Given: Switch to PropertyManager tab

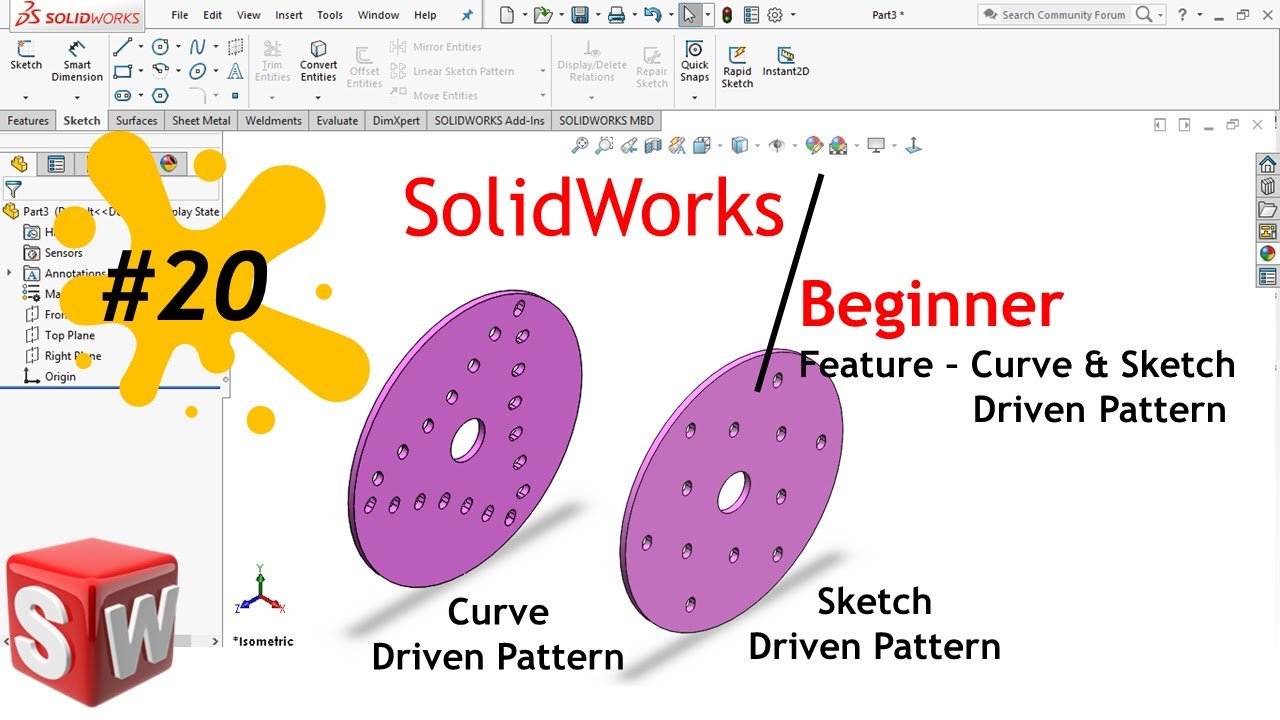Looking at the screenshot, I should (x=56, y=164).
